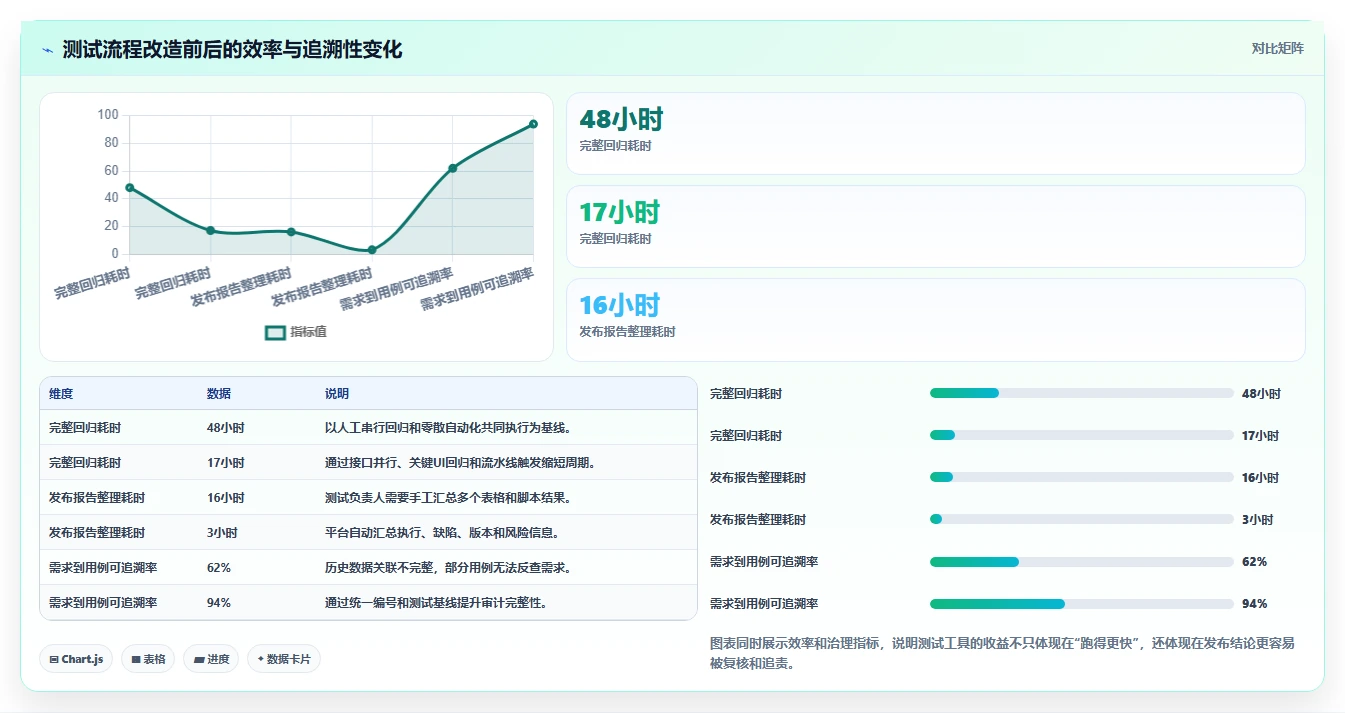Click the progress bar showing 94%
This screenshot has height=713, width=1345.
[1082, 604]
